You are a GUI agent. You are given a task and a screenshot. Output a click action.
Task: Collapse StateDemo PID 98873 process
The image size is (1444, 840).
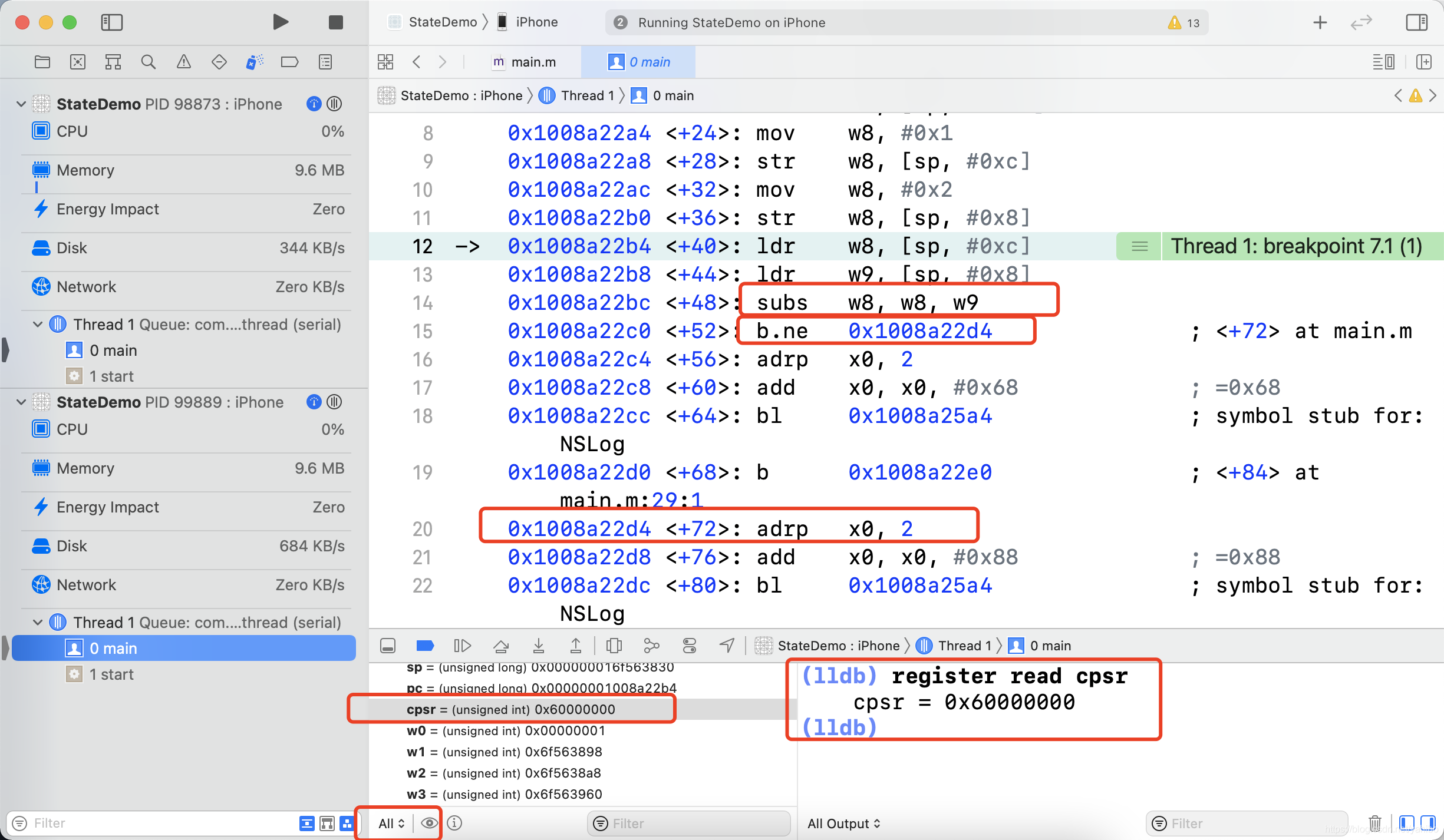(x=21, y=104)
